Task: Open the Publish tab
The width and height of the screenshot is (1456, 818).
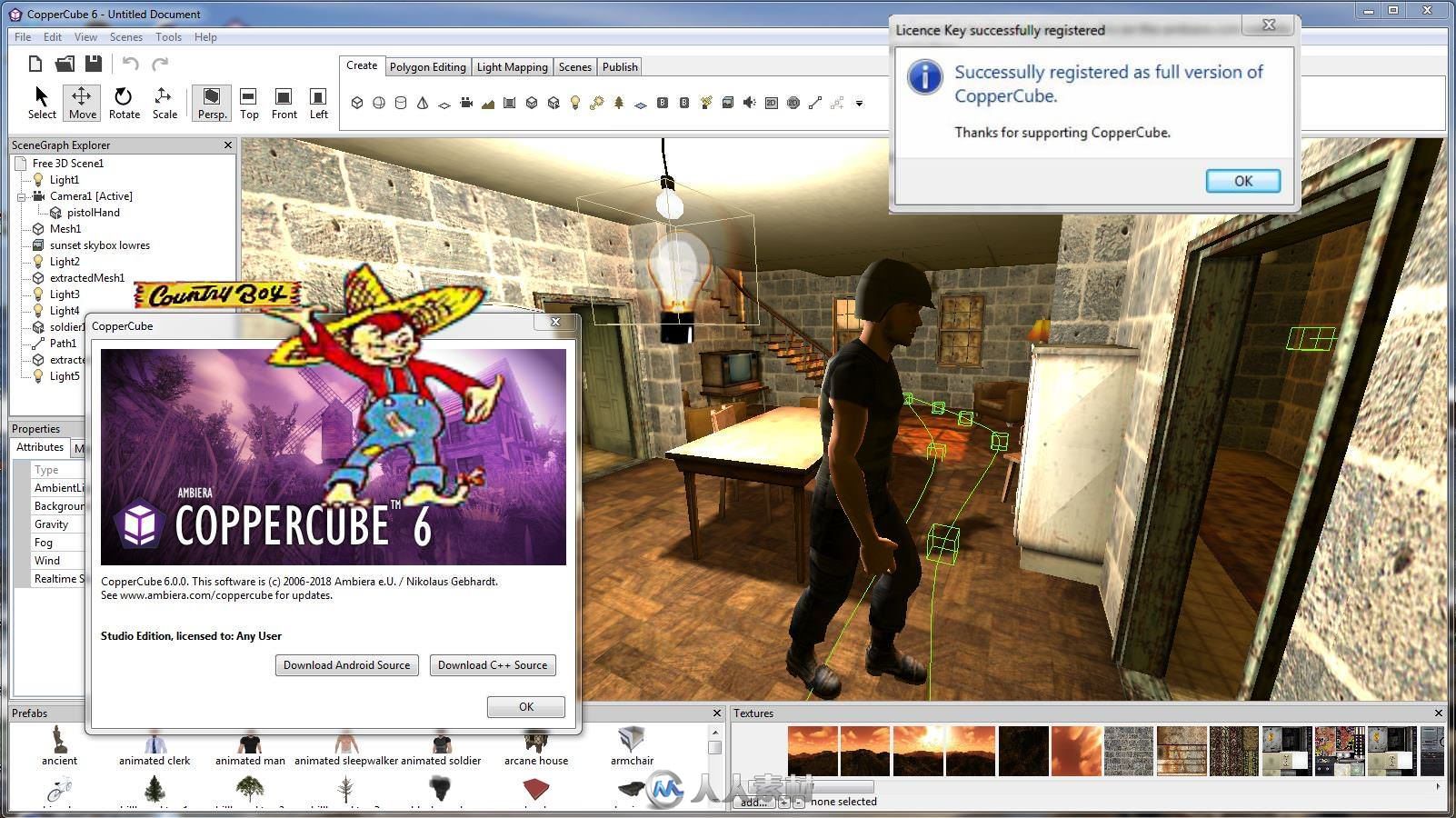Action: [620, 67]
